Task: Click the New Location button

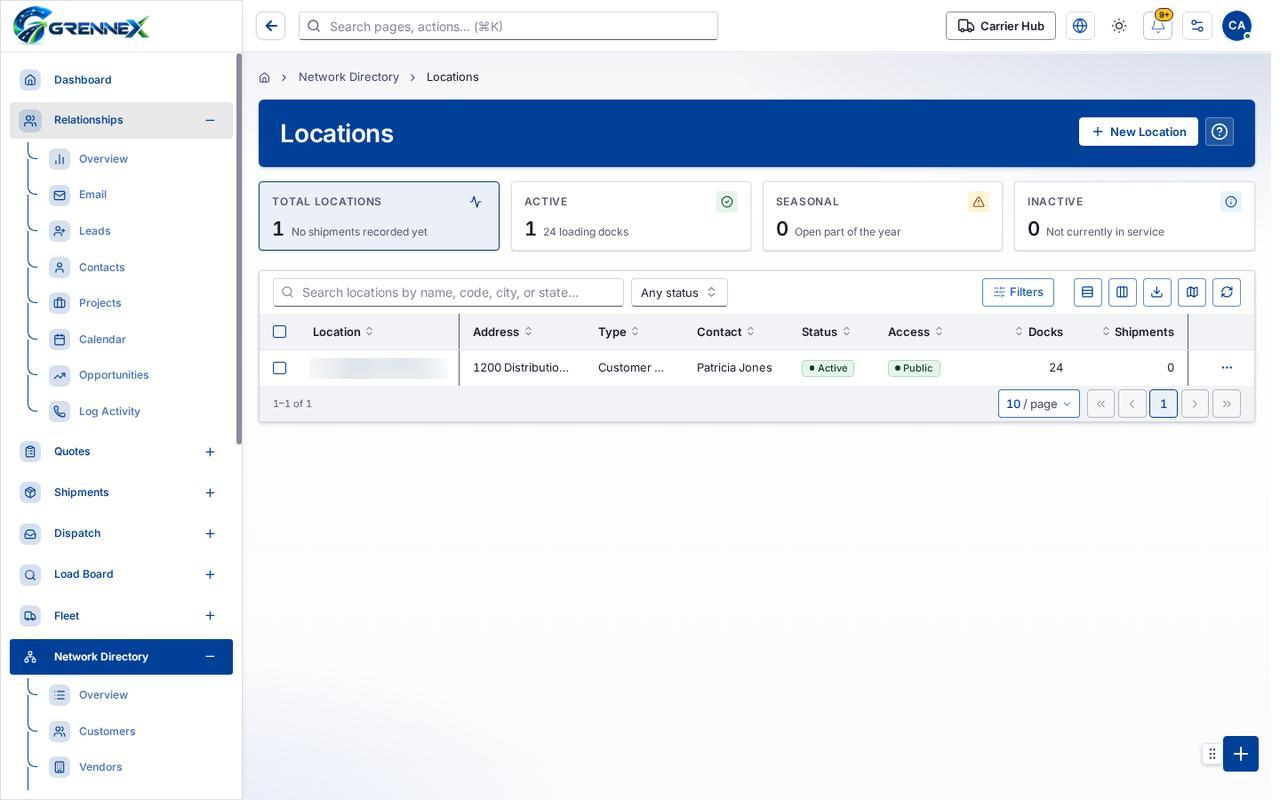Action: (1138, 132)
